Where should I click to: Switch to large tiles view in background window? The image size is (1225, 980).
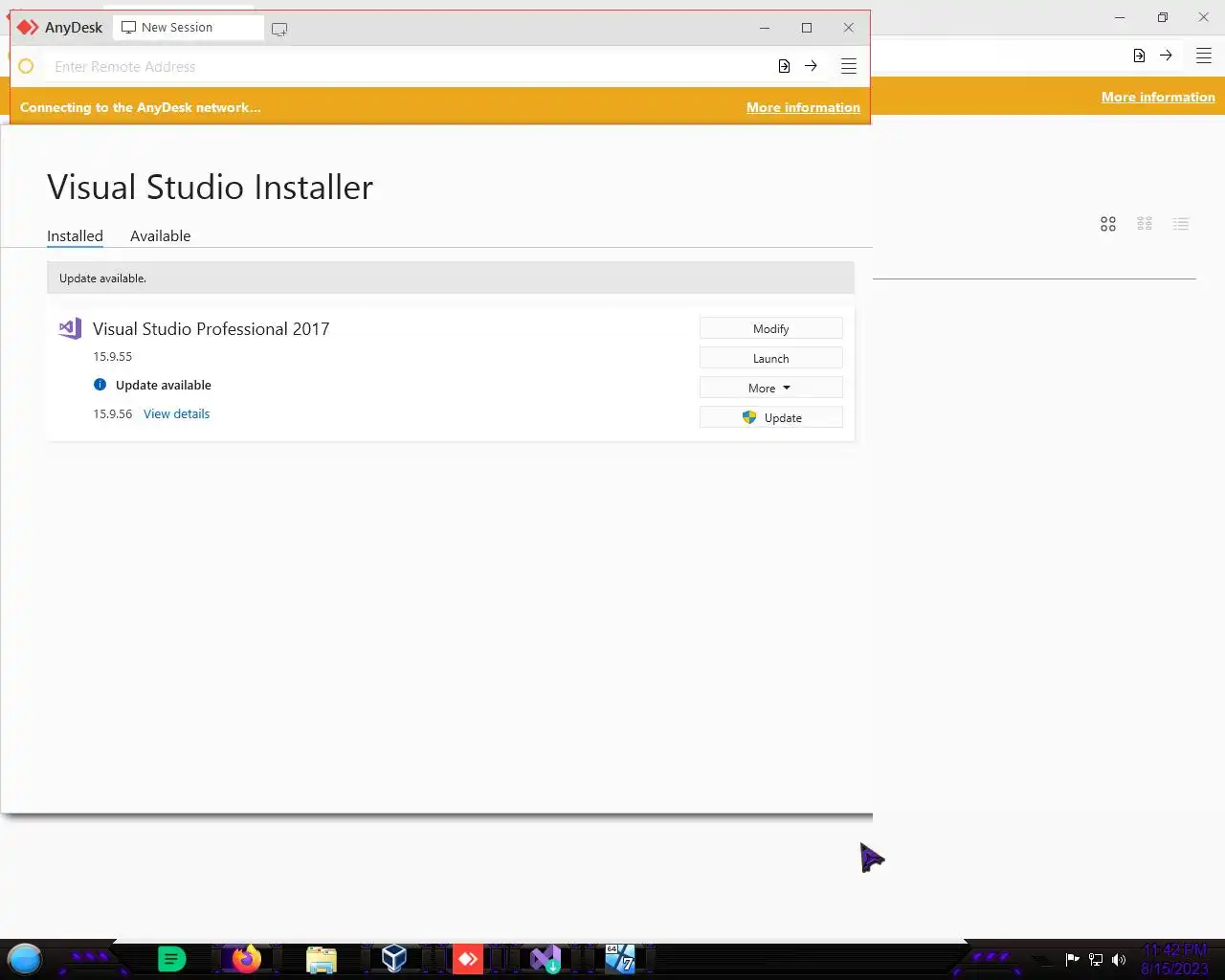[x=1108, y=224]
